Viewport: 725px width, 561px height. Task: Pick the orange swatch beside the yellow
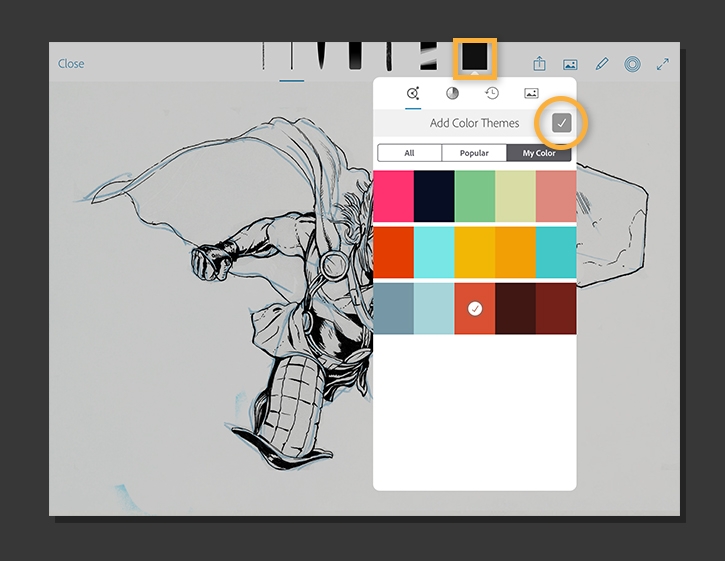pyautogui.click(x=516, y=253)
